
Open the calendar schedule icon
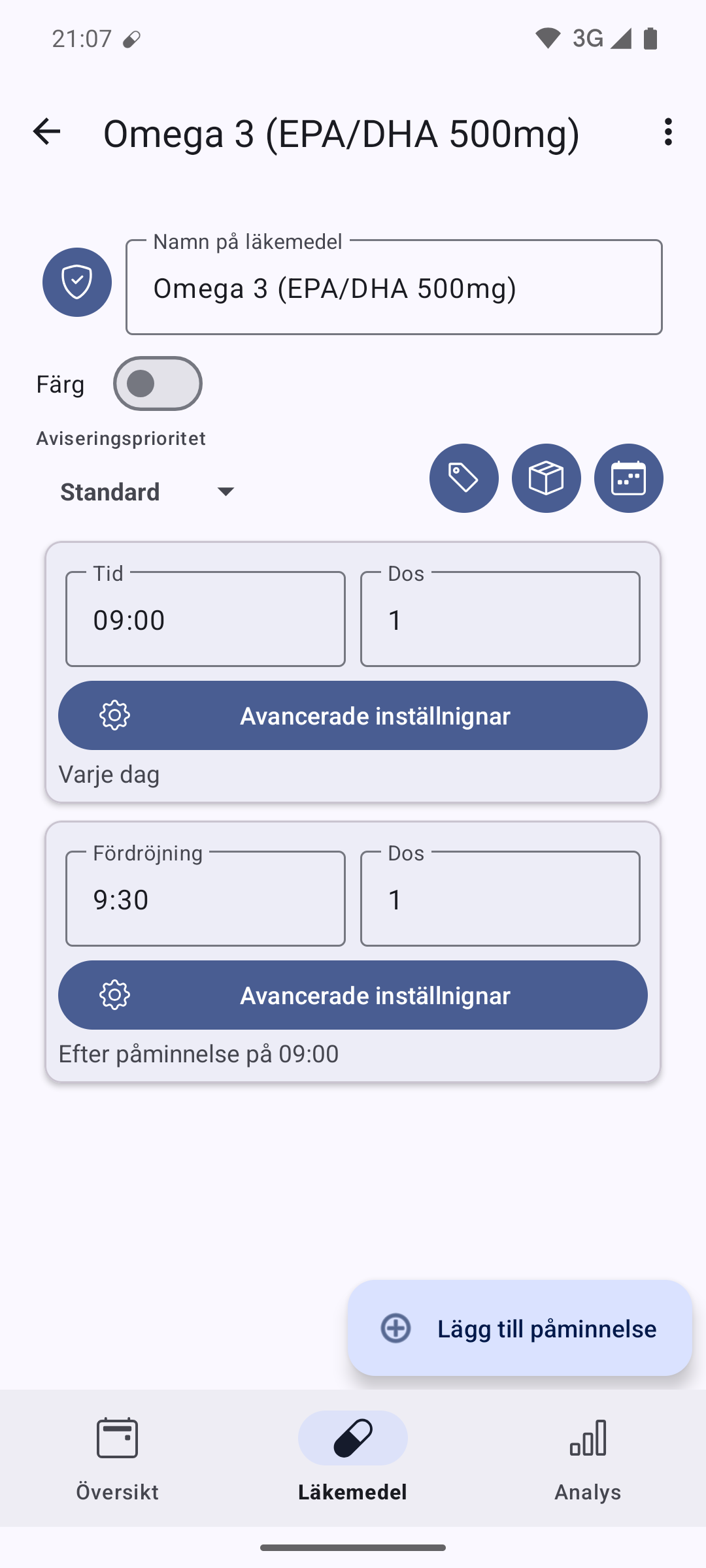click(x=628, y=478)
